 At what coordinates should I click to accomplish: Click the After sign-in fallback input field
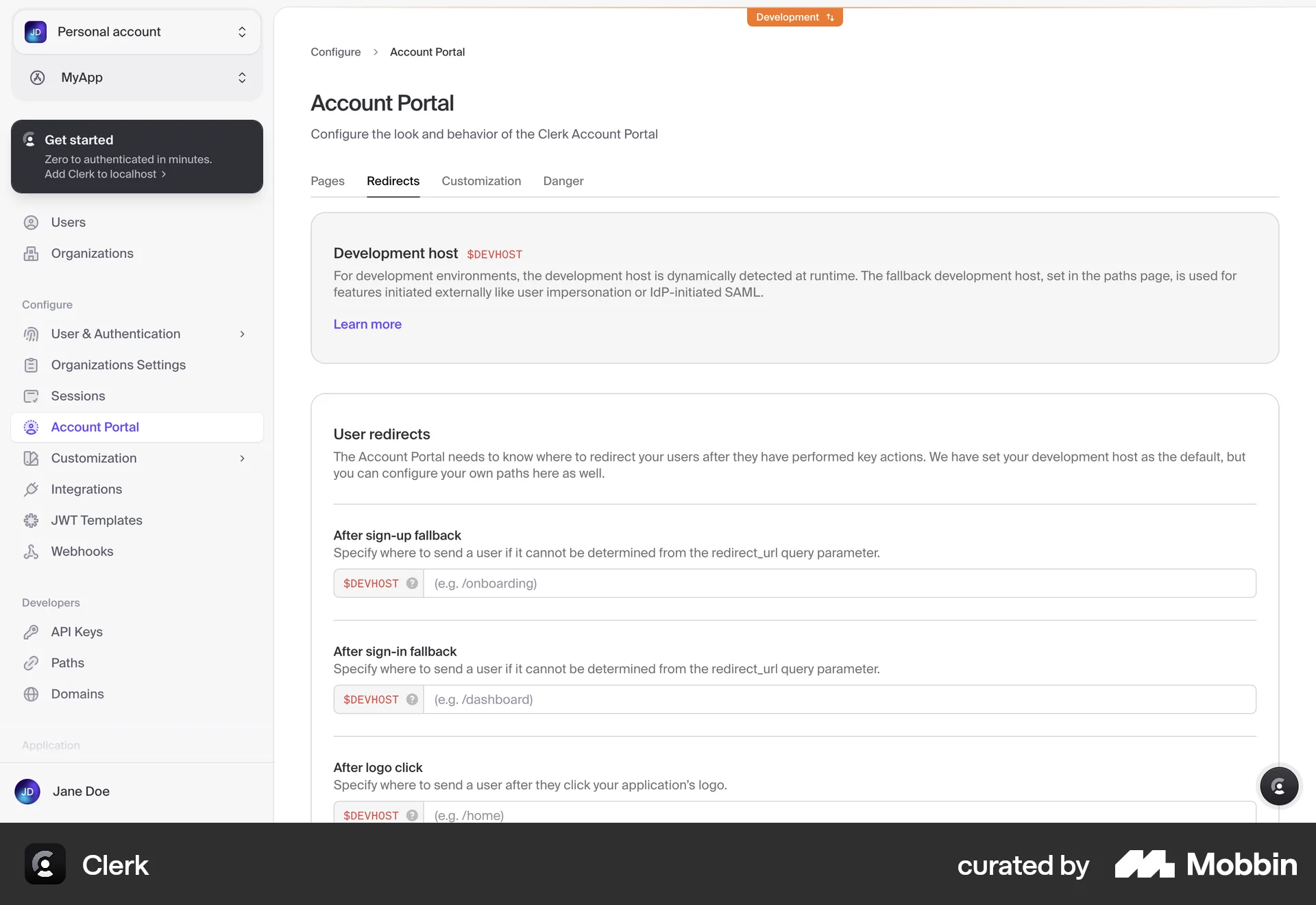(x=839, y=699)
